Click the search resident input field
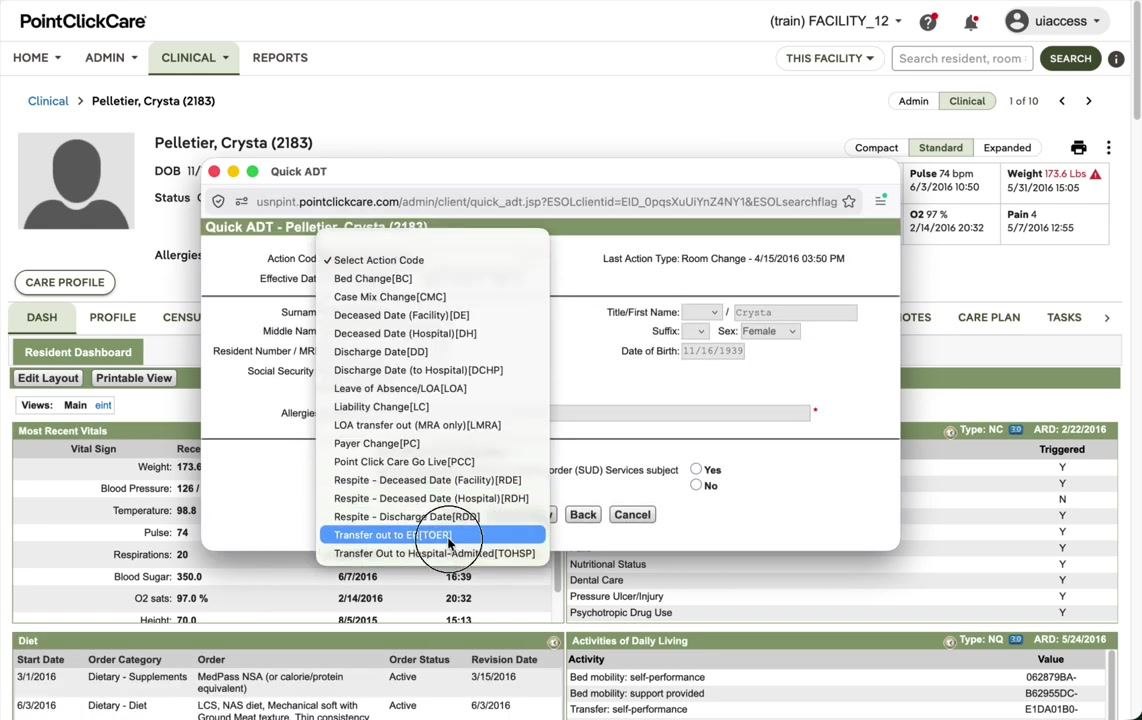Screen dimensions: 1142x720 963,58
